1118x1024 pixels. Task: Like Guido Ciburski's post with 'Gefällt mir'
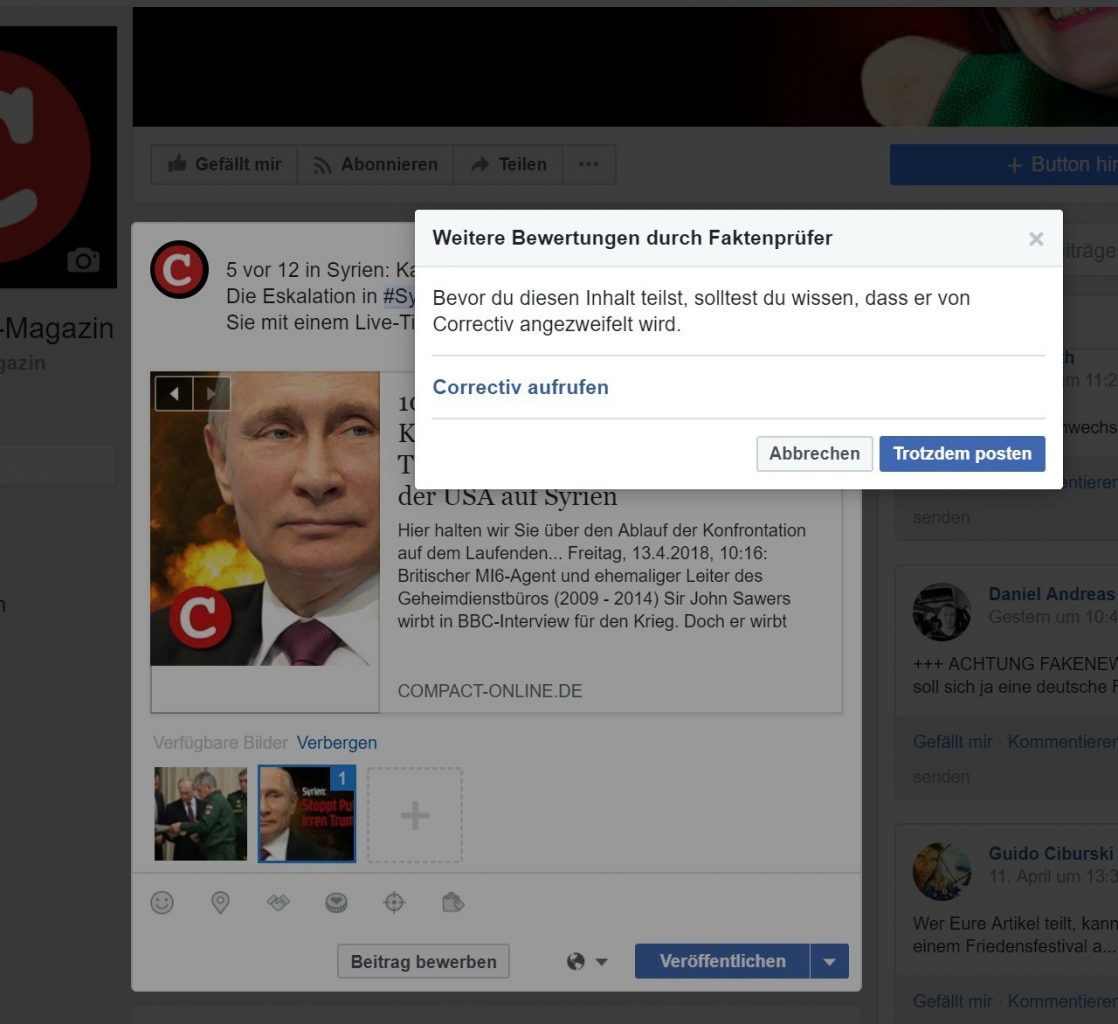tap(953, 1001)
